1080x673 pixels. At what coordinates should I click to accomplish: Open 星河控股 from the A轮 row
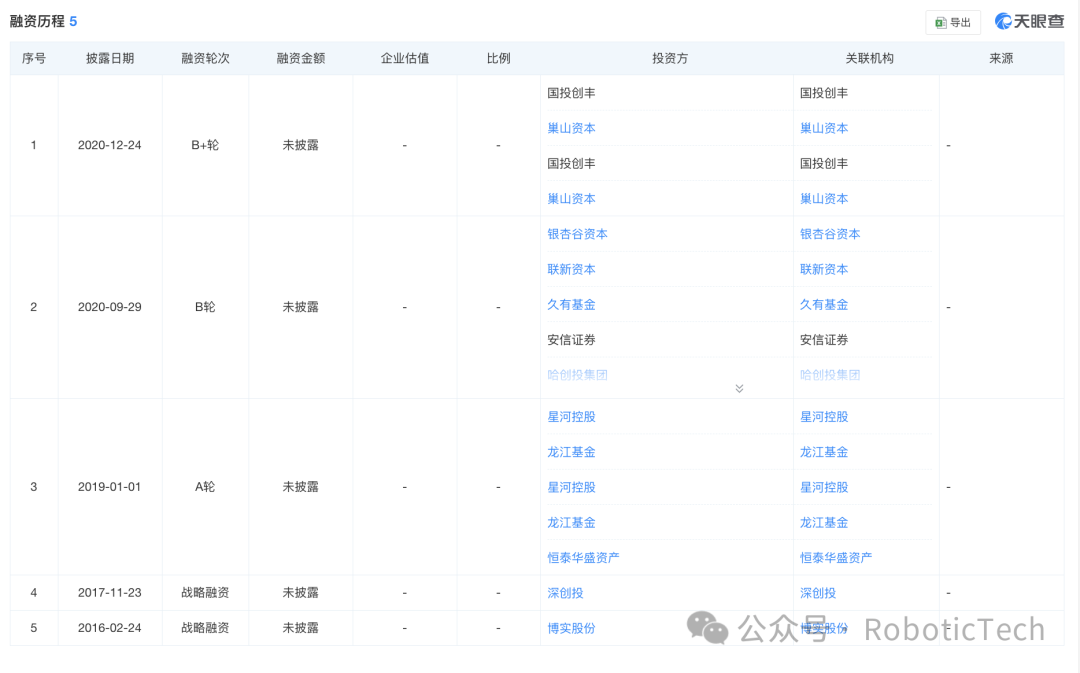coord(571,416)
